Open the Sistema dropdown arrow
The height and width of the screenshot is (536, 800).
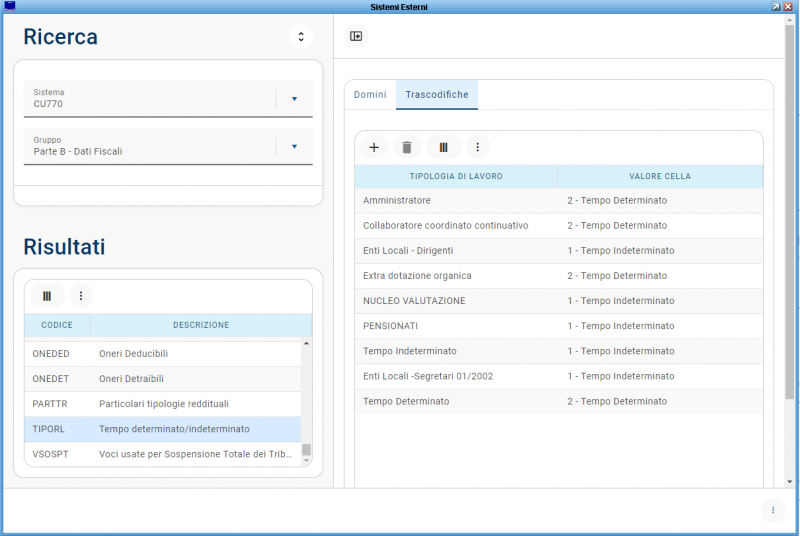(x=294, y=99)
